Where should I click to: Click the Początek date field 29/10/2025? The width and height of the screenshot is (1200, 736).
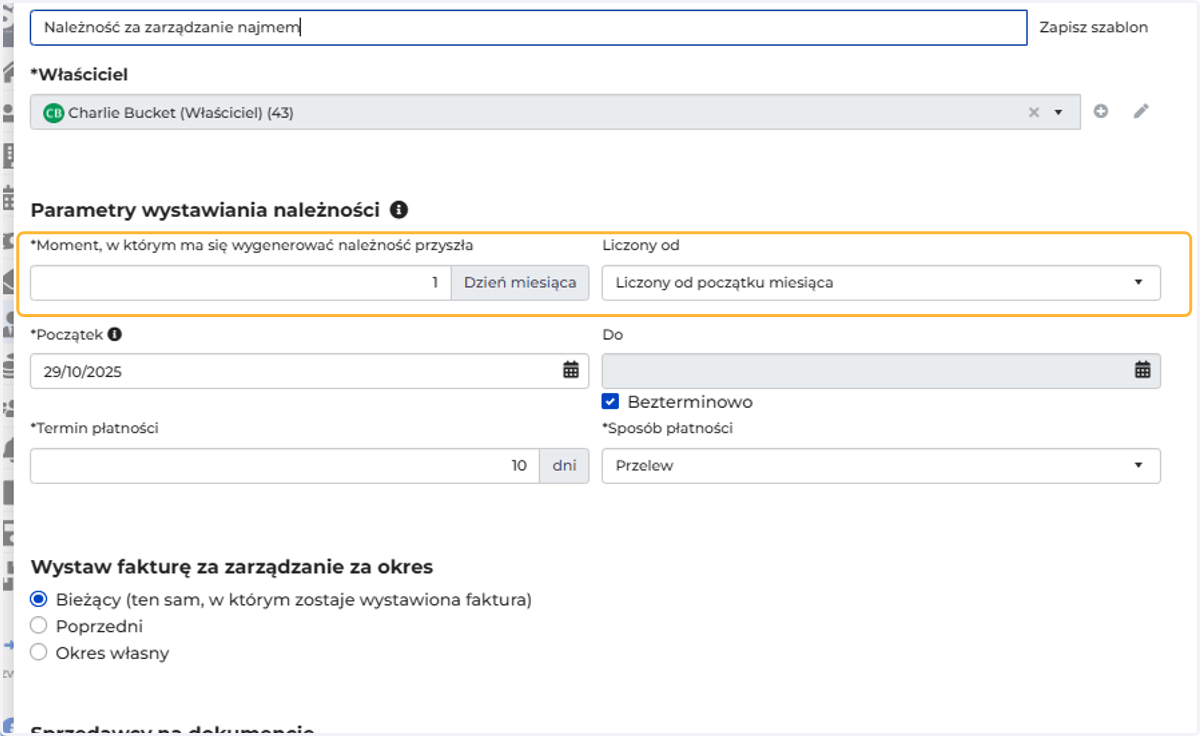coord(309,371)
